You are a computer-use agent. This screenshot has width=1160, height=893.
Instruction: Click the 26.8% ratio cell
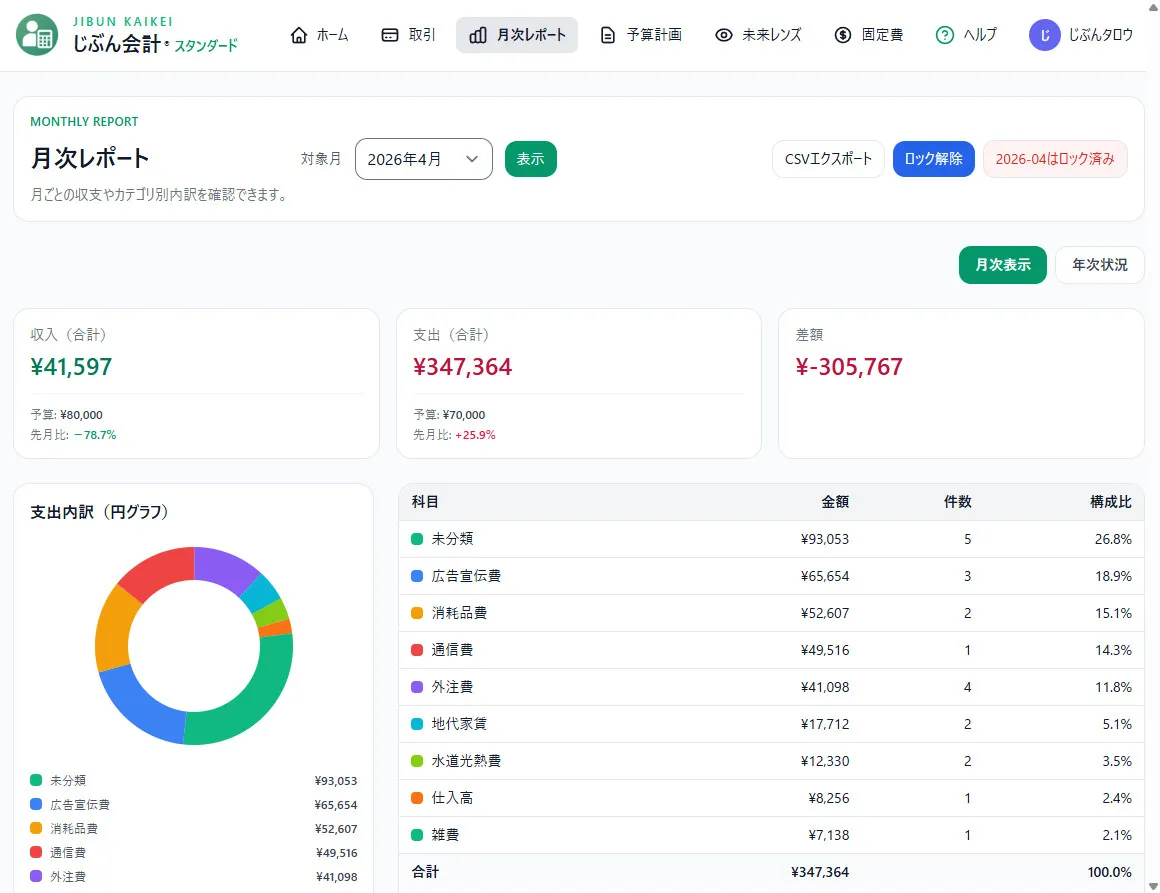click(x=1113, y=539)
